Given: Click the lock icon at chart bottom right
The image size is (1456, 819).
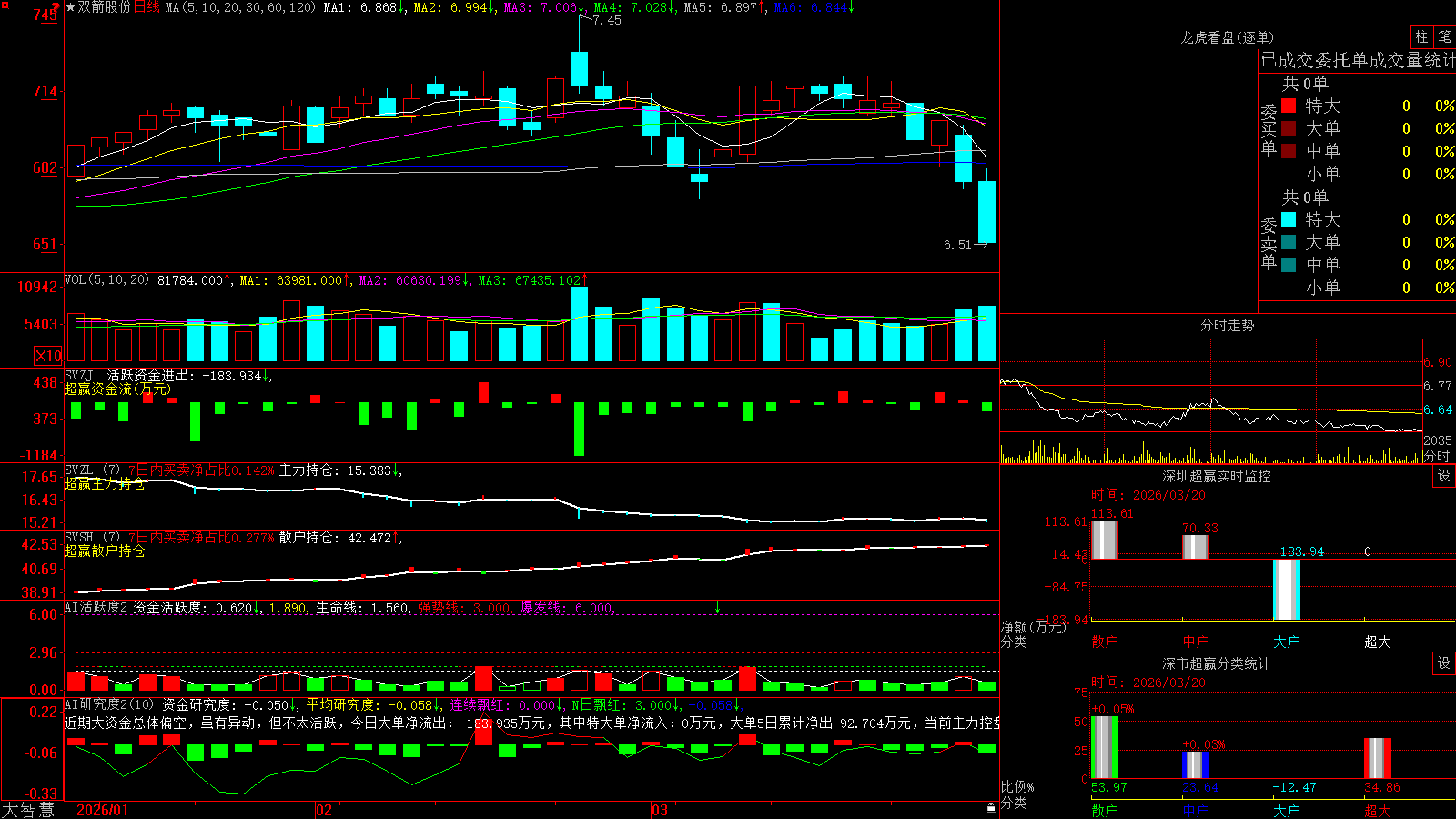Looking at the screenshot, I should pyautogui.click(x=992, y=808).
